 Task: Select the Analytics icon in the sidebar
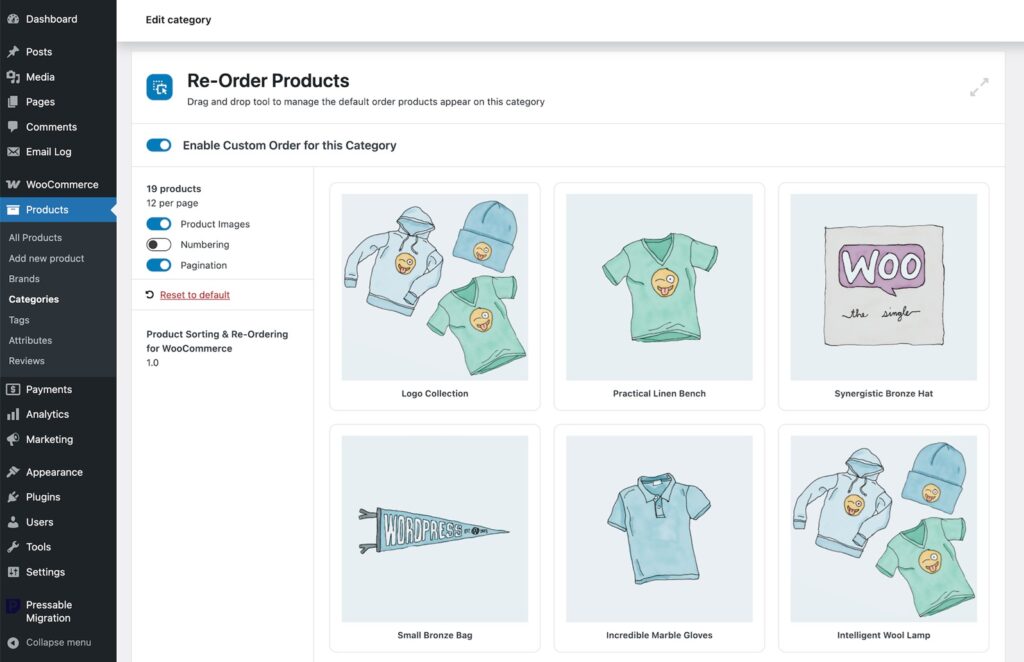(14, 414)
